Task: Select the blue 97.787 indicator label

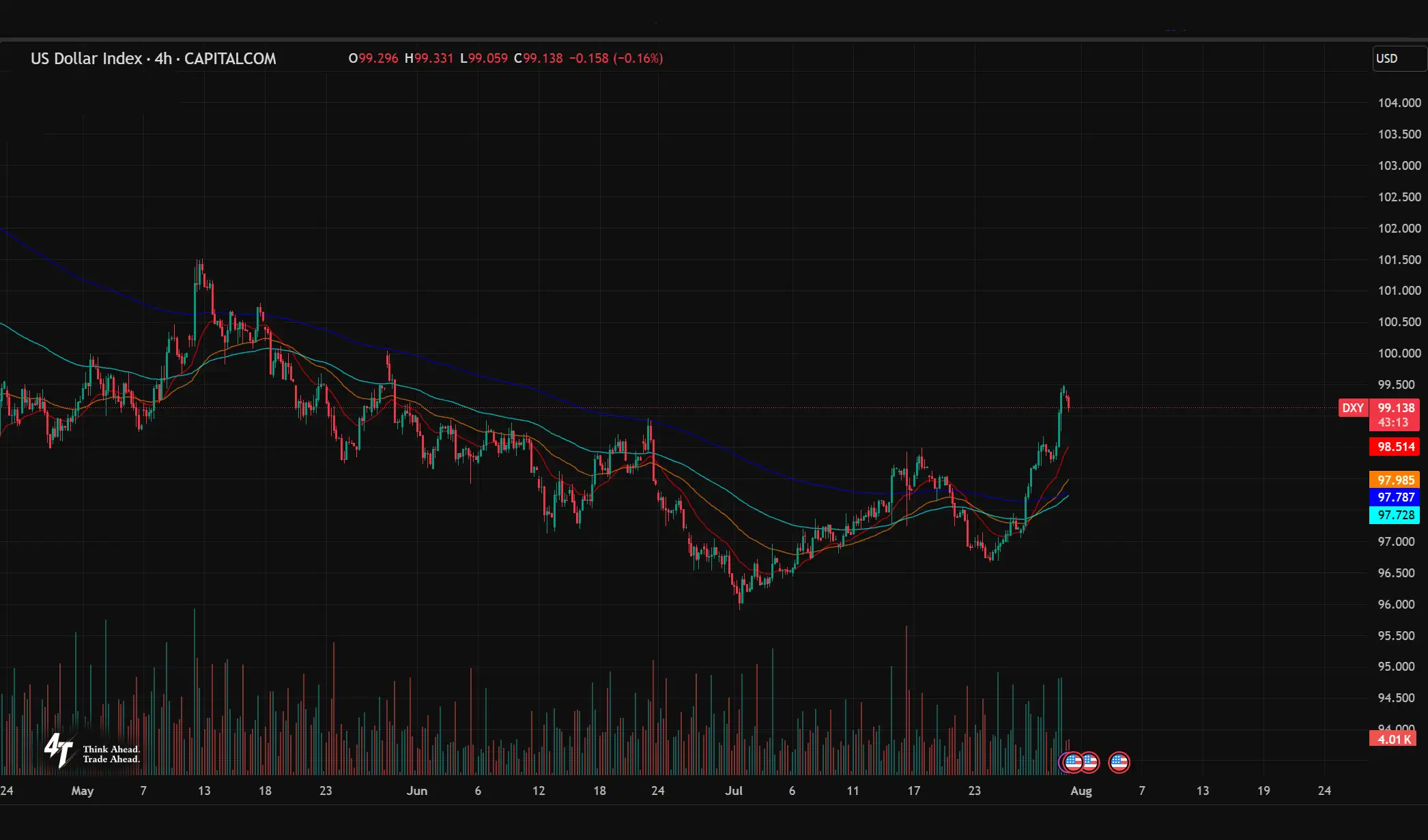Action: click(x=1395, y=497)
